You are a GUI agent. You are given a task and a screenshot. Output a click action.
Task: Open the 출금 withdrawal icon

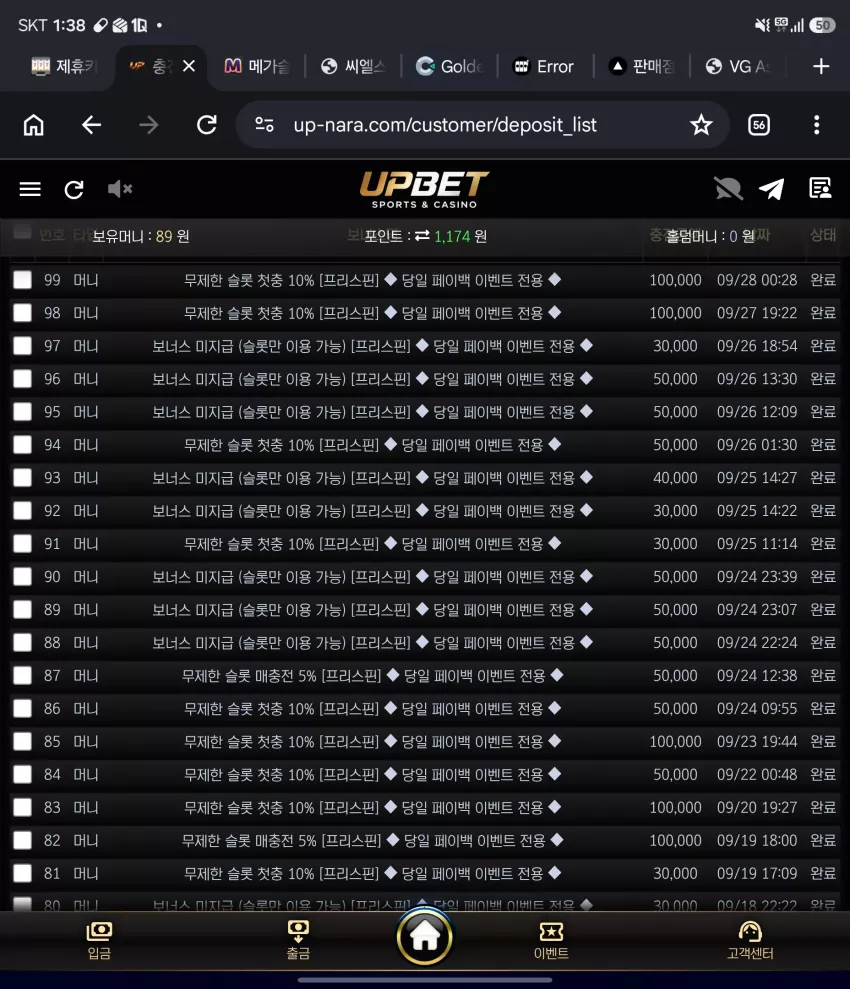pos(298,940)
